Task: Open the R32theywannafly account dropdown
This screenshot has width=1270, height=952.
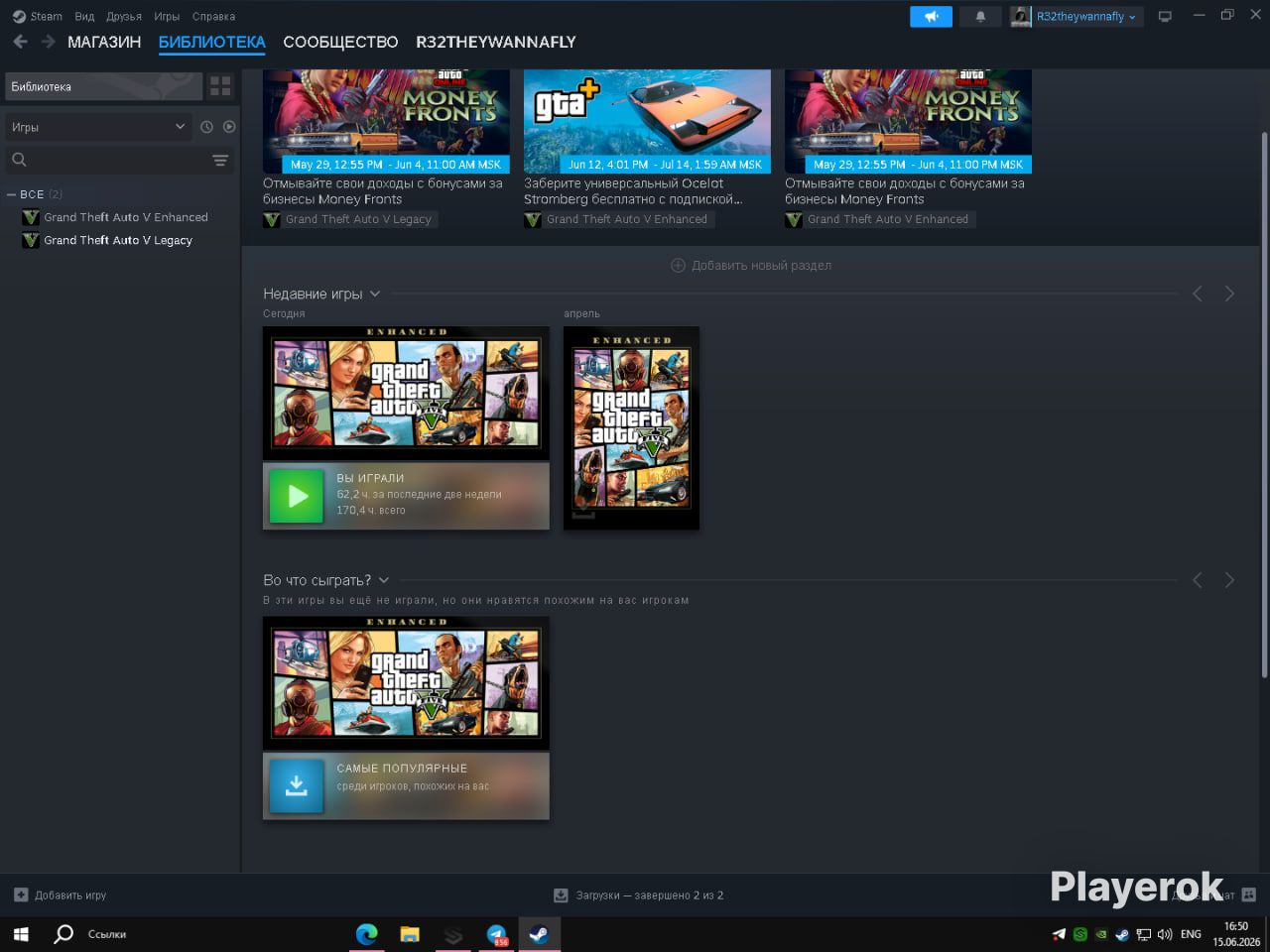Action: click(x=1086, y=17)
